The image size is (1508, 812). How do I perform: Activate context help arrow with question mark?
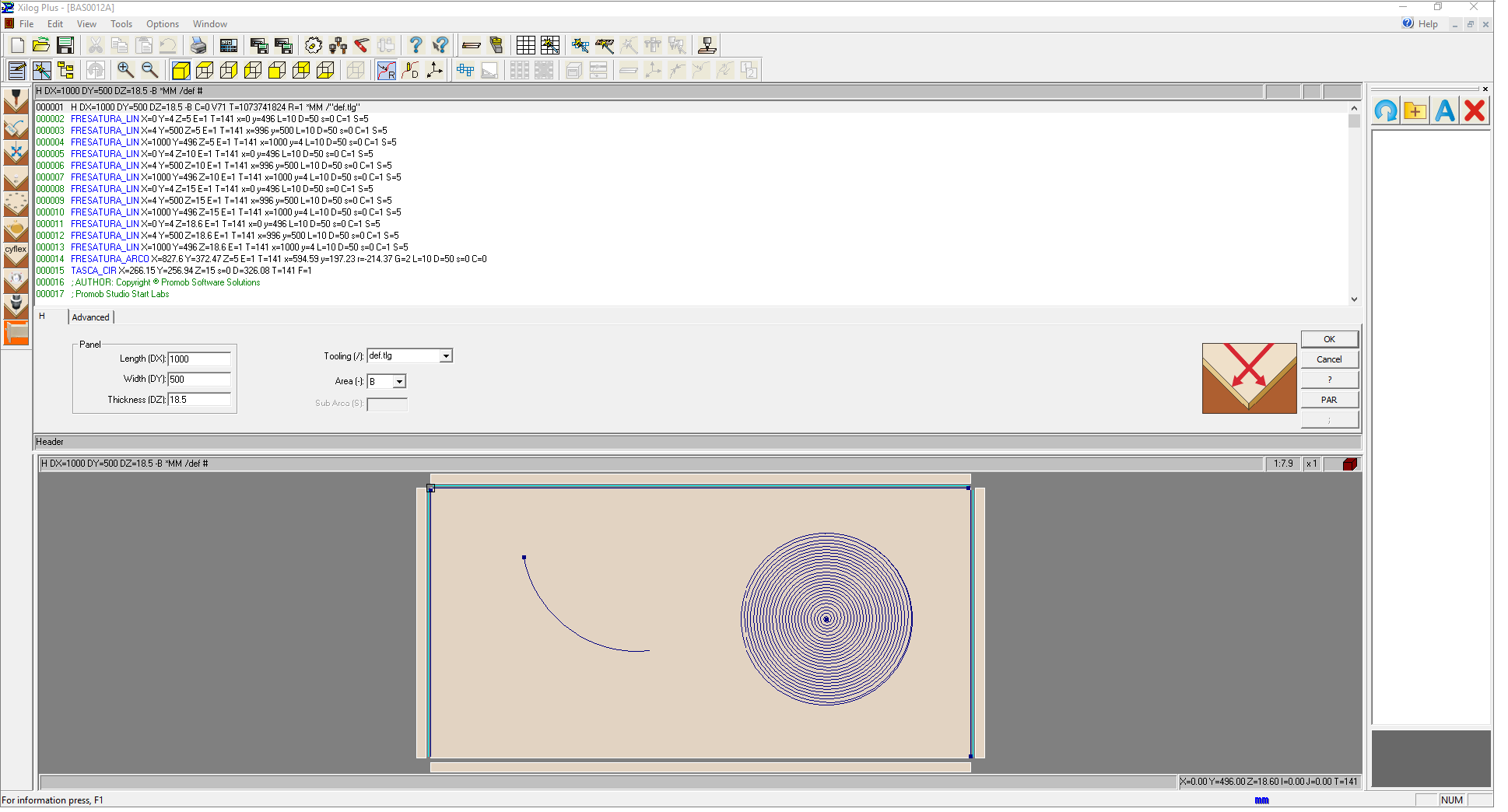coord(440,45)
